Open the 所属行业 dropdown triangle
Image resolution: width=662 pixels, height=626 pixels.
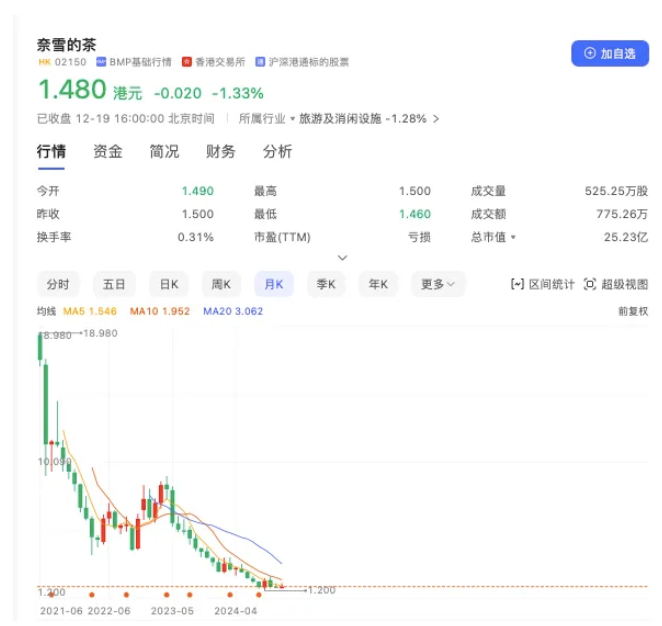(292, 119)
